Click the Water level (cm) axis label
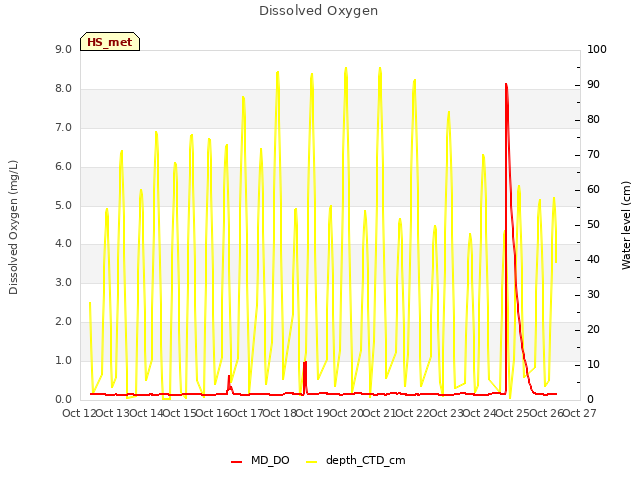This screenshot has width=640, height=480. tap(626, 226)
